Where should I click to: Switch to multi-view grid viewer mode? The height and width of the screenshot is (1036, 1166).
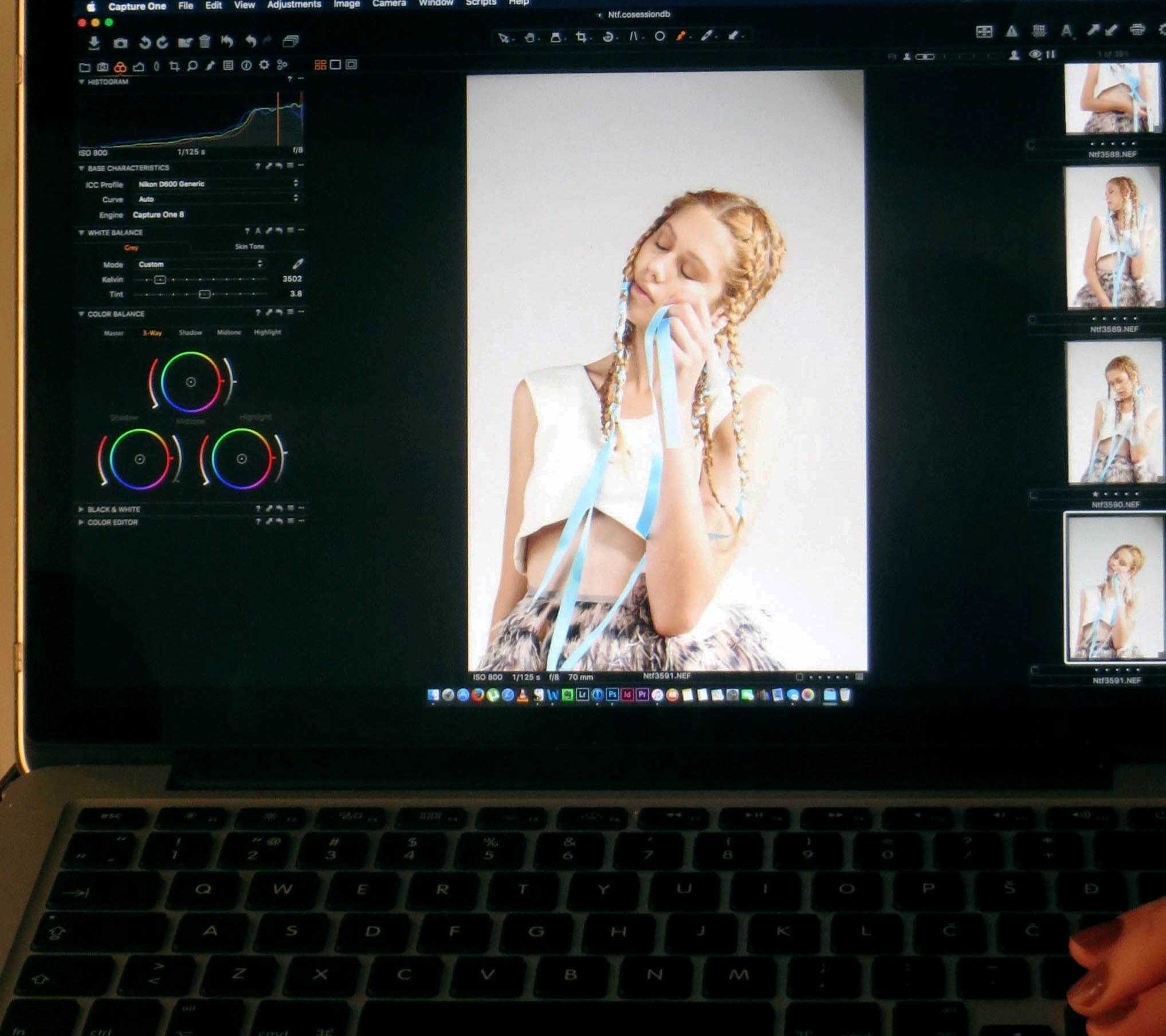tap(320, 65)
